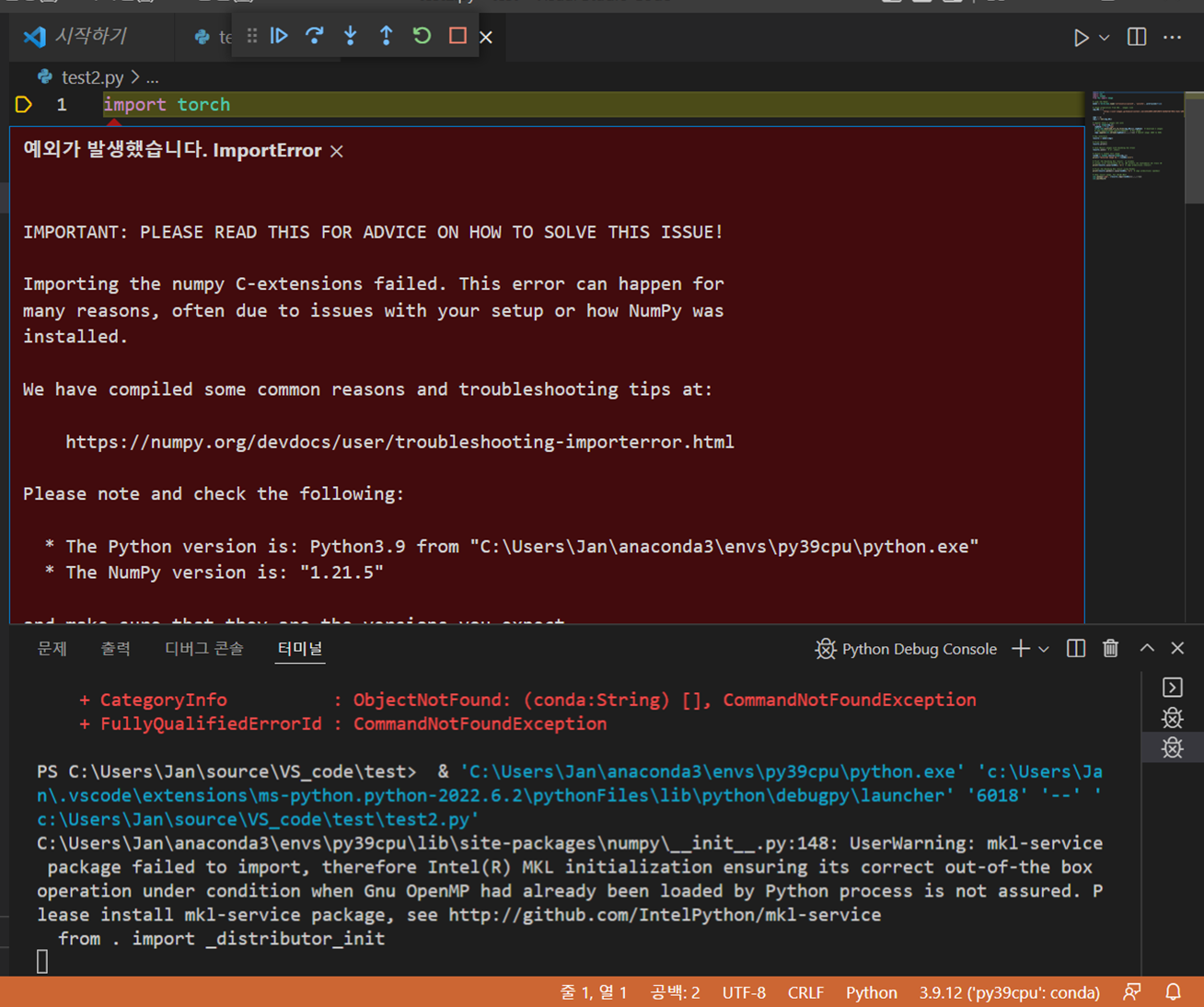This screenshot has width=1204, height=1007.
Task: Click the terminal cursor input area
Action: tap(42, 962)
